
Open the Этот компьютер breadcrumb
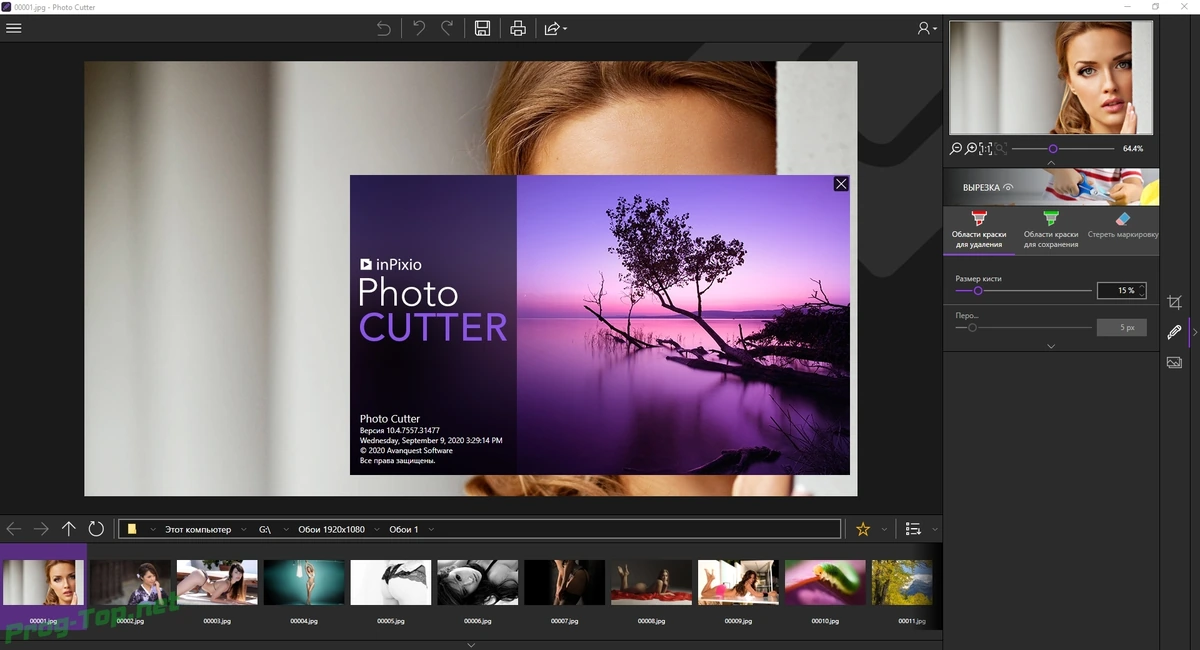[x=198, y=529]
